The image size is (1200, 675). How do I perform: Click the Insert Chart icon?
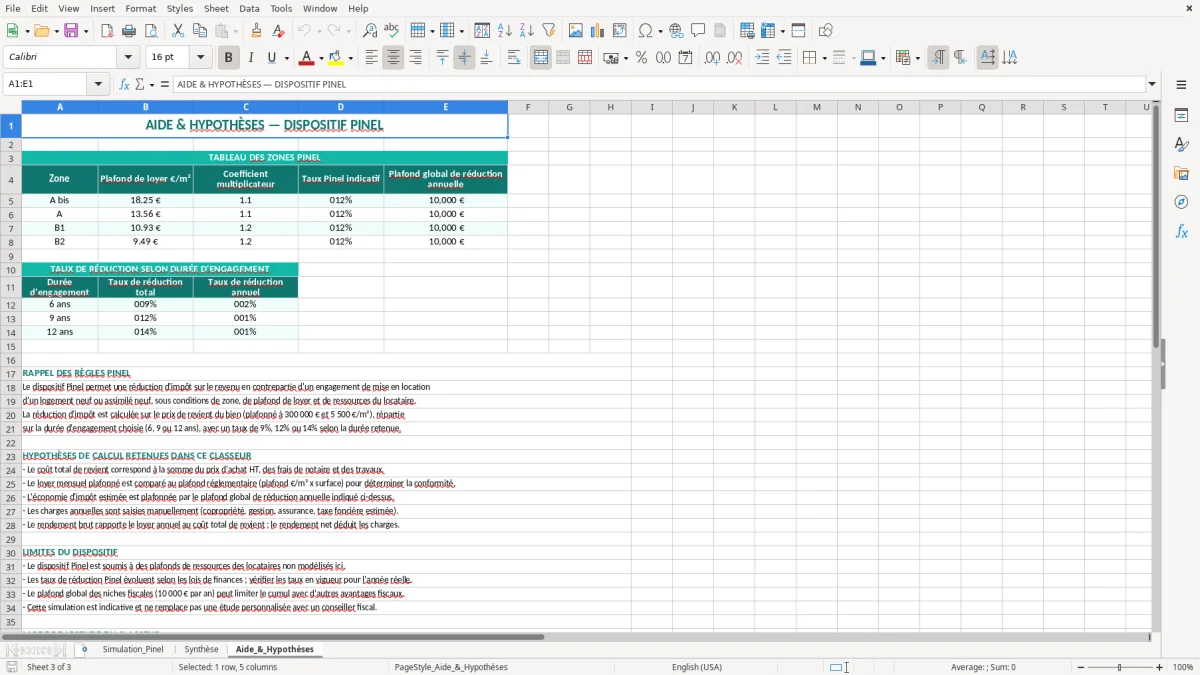click(x=598, y=31)
